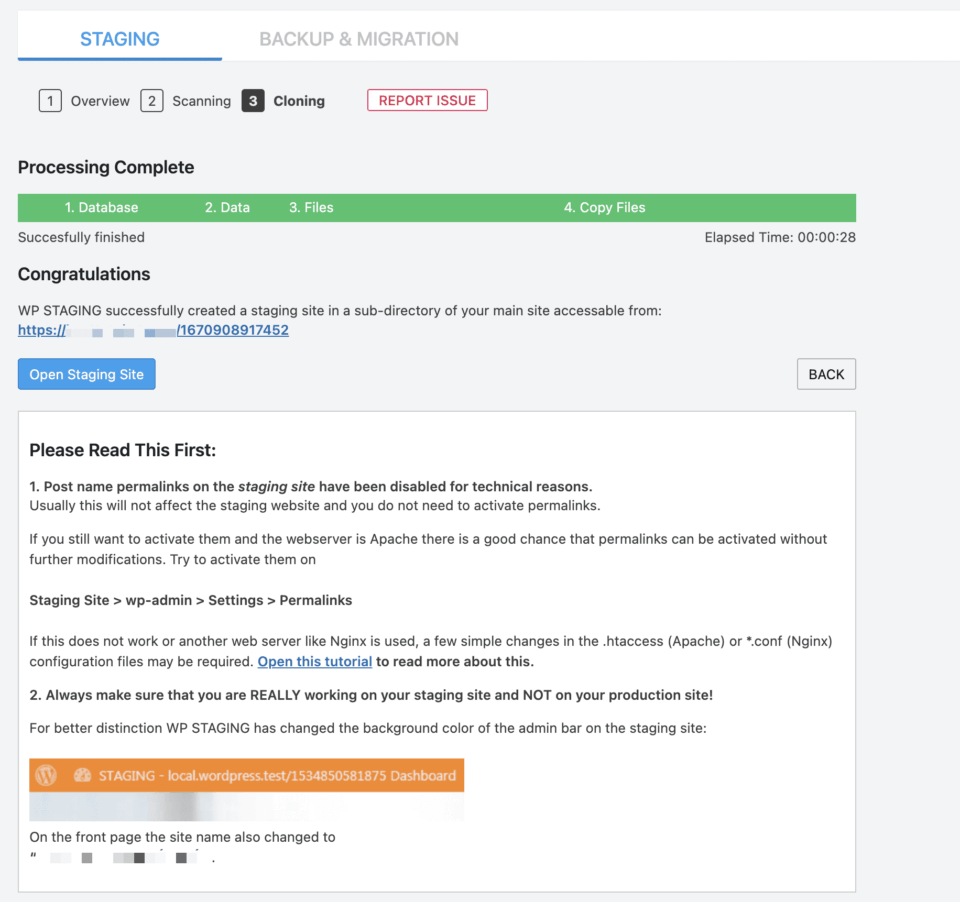Click the REPORT ISSUE button
The image size is (960, 902).
click(427, 100)
